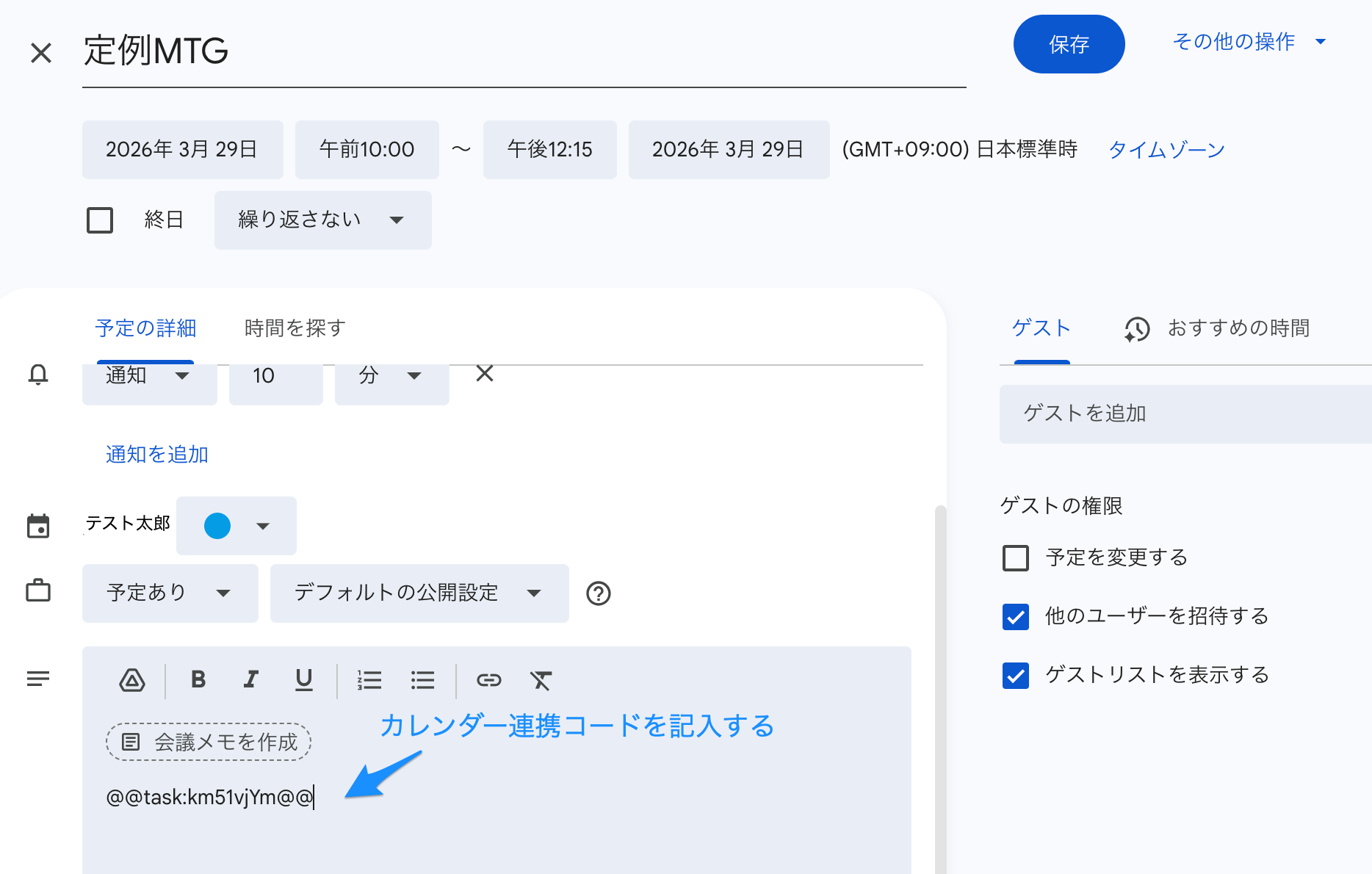Image resolution: width=1372 pixels, height=874 pixels.
Task: Disable 他のユーザーを招待する permission
Action: tap(1015, 617)
